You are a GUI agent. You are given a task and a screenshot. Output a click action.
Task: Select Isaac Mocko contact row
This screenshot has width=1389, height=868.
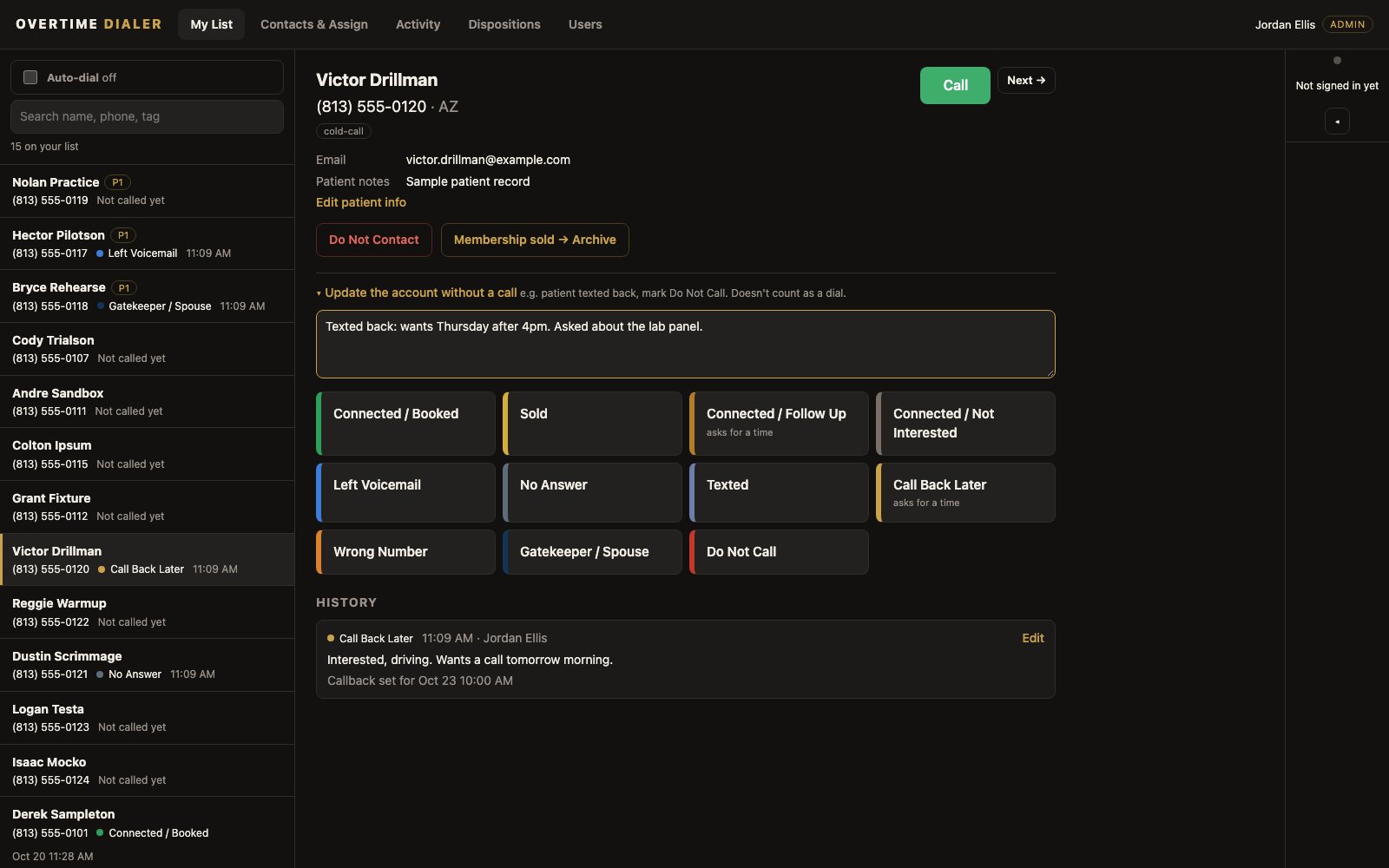[x=147, y=771]
